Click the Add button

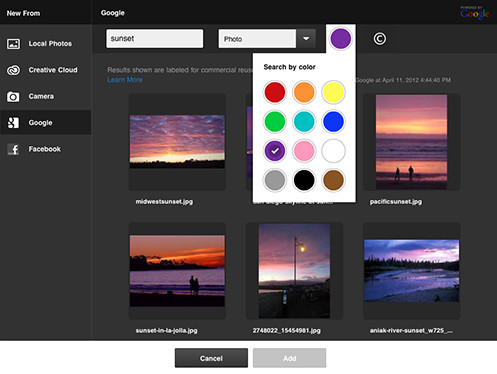(289, 358)
